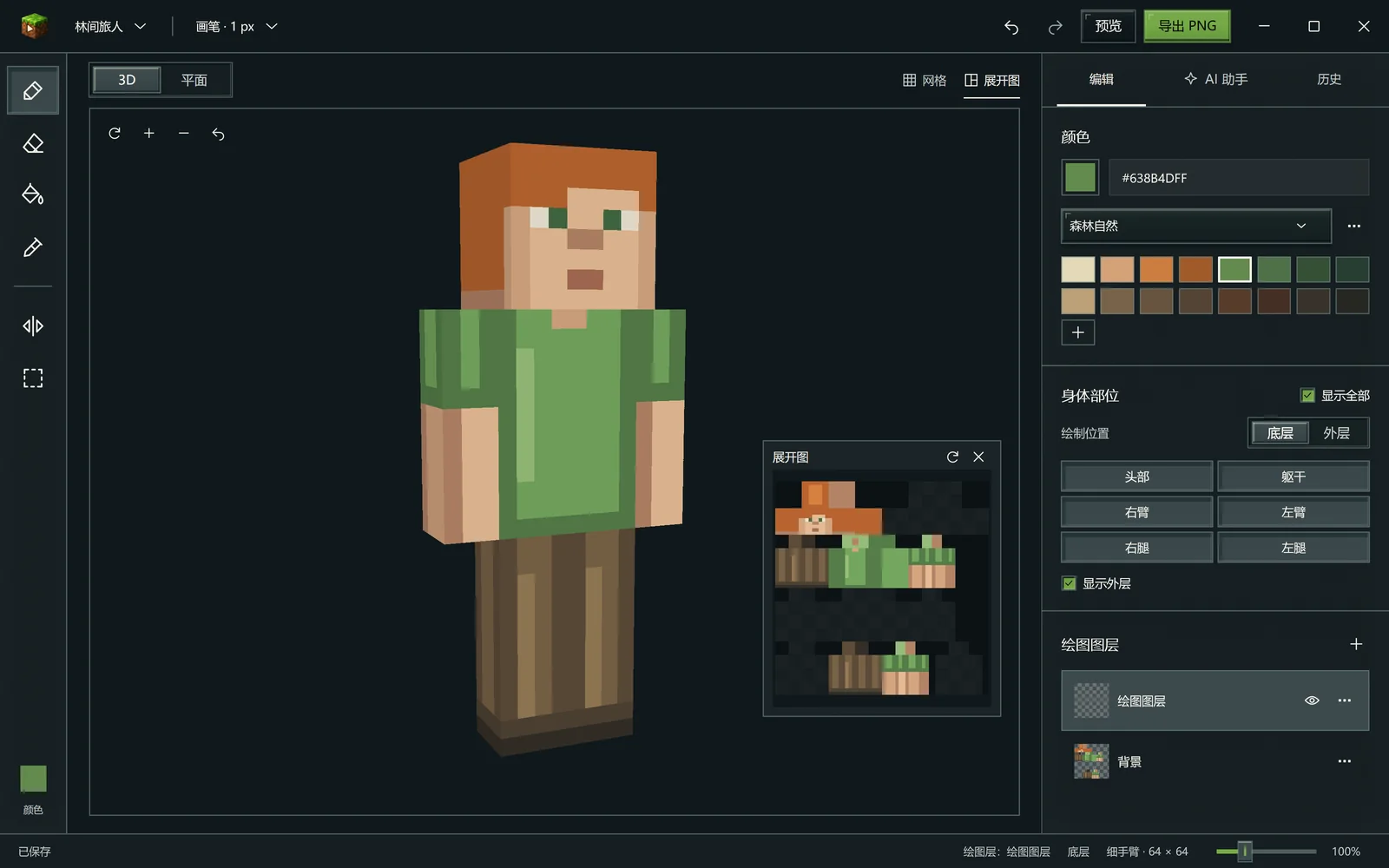Select the paint bucket fill tool
The width and height of the screenshot is (1389, 868).
pos(33,195)
